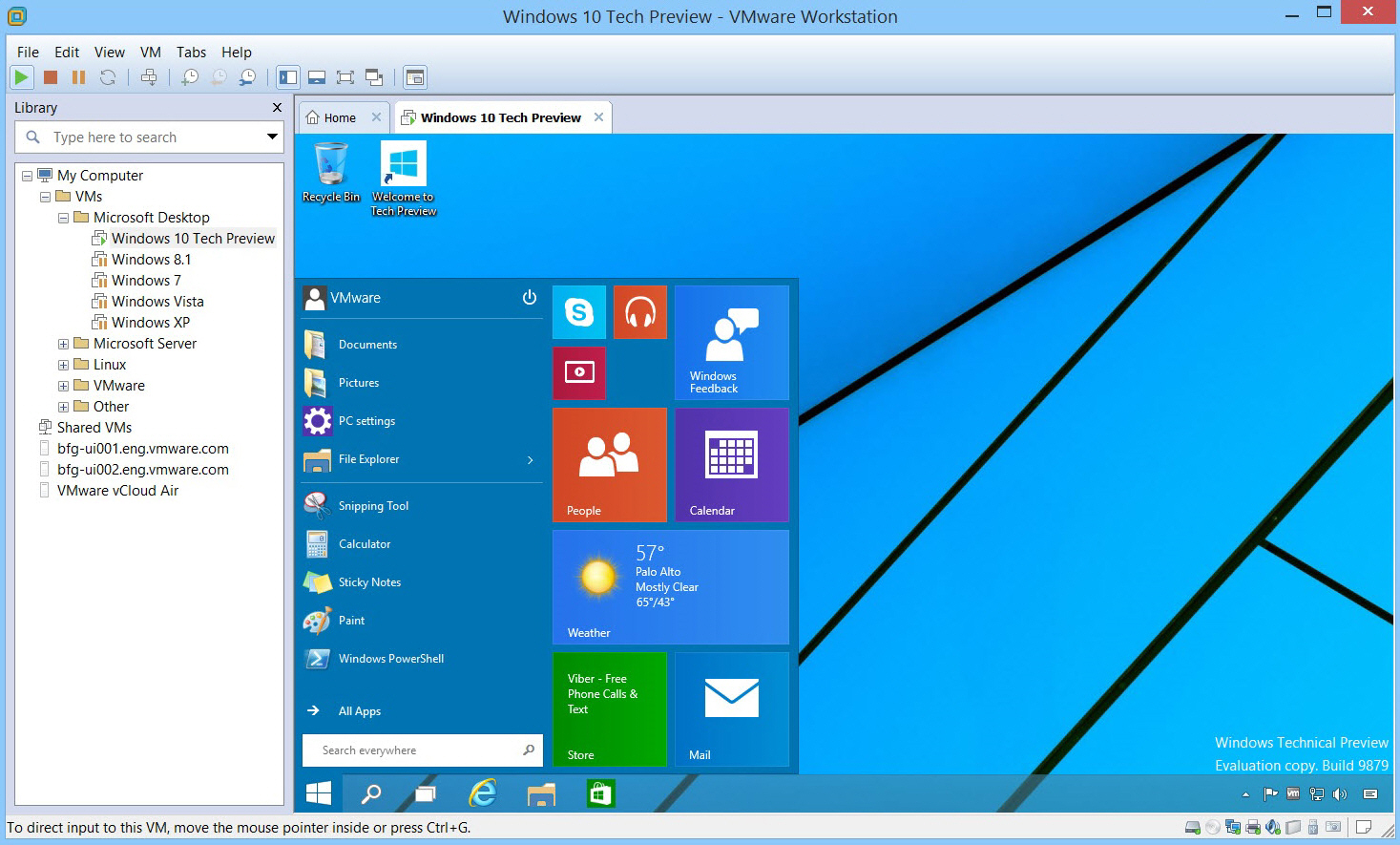Expand the Microsoft Server folder

tap(63, 343)
